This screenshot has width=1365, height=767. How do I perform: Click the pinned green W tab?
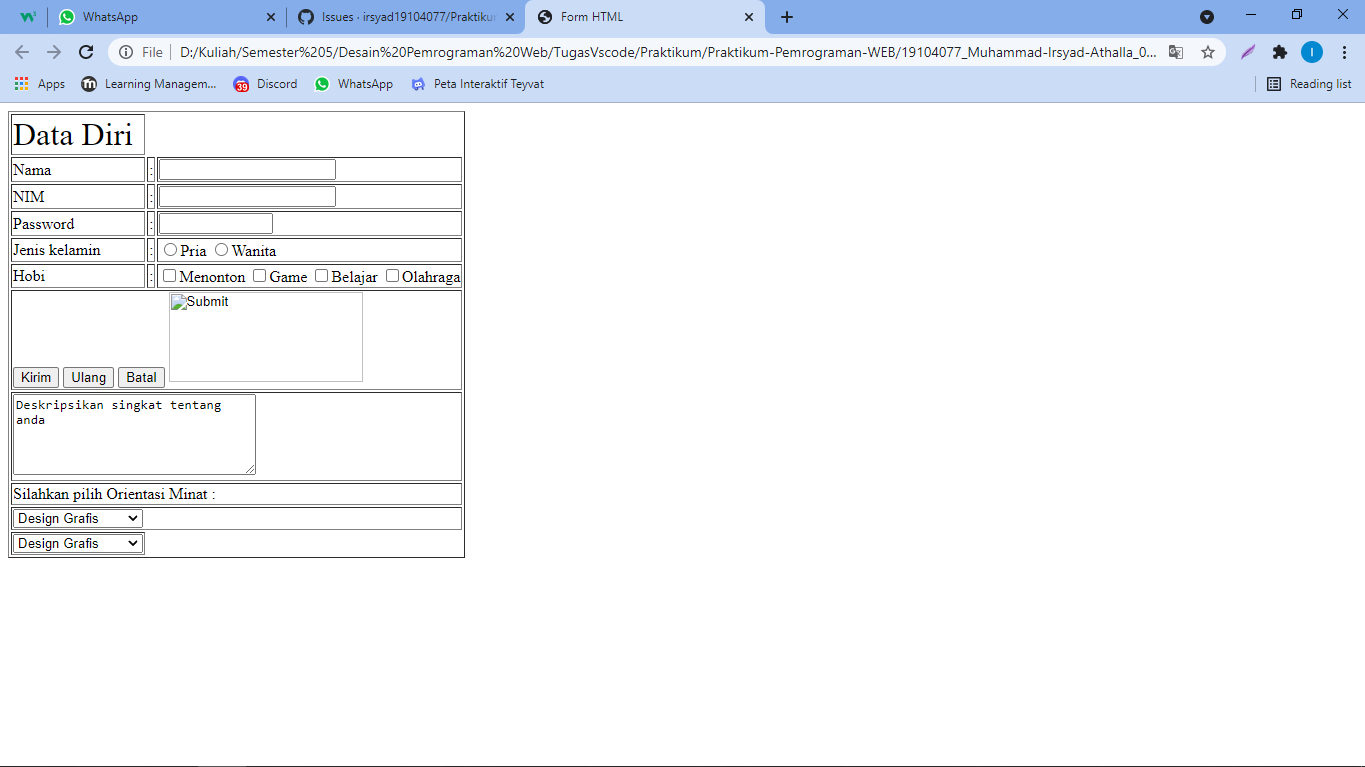tap(28, 17)
